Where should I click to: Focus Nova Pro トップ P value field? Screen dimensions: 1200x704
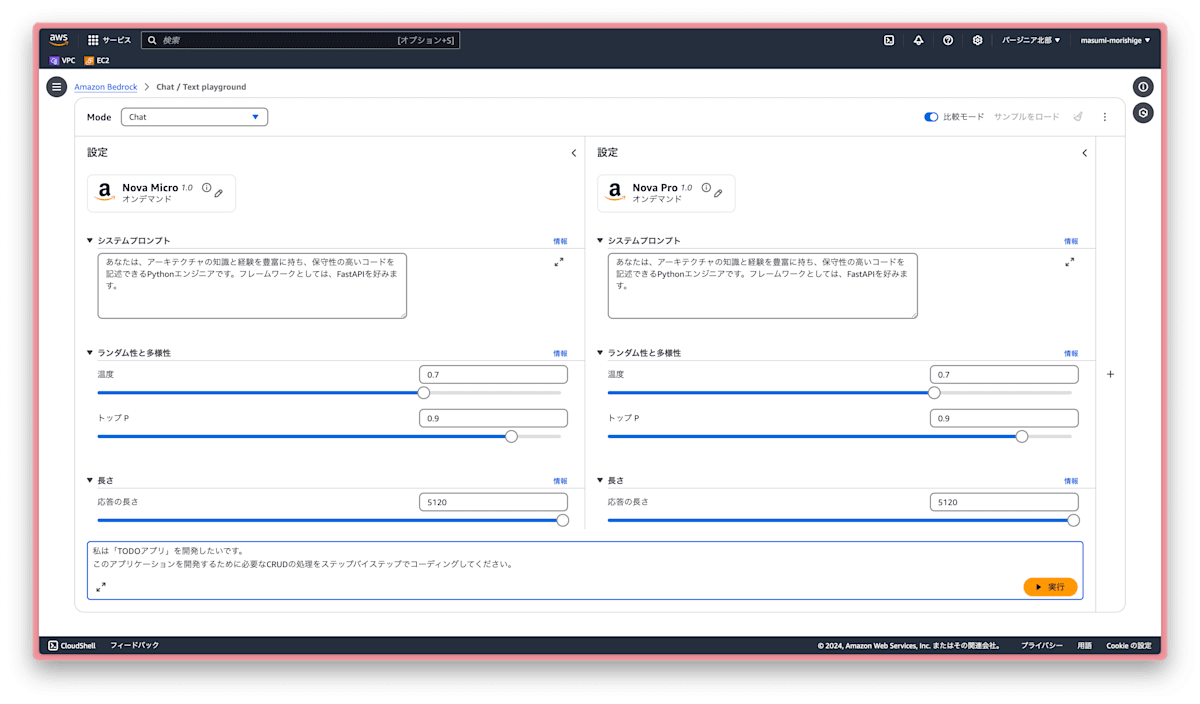[1004, 418]
